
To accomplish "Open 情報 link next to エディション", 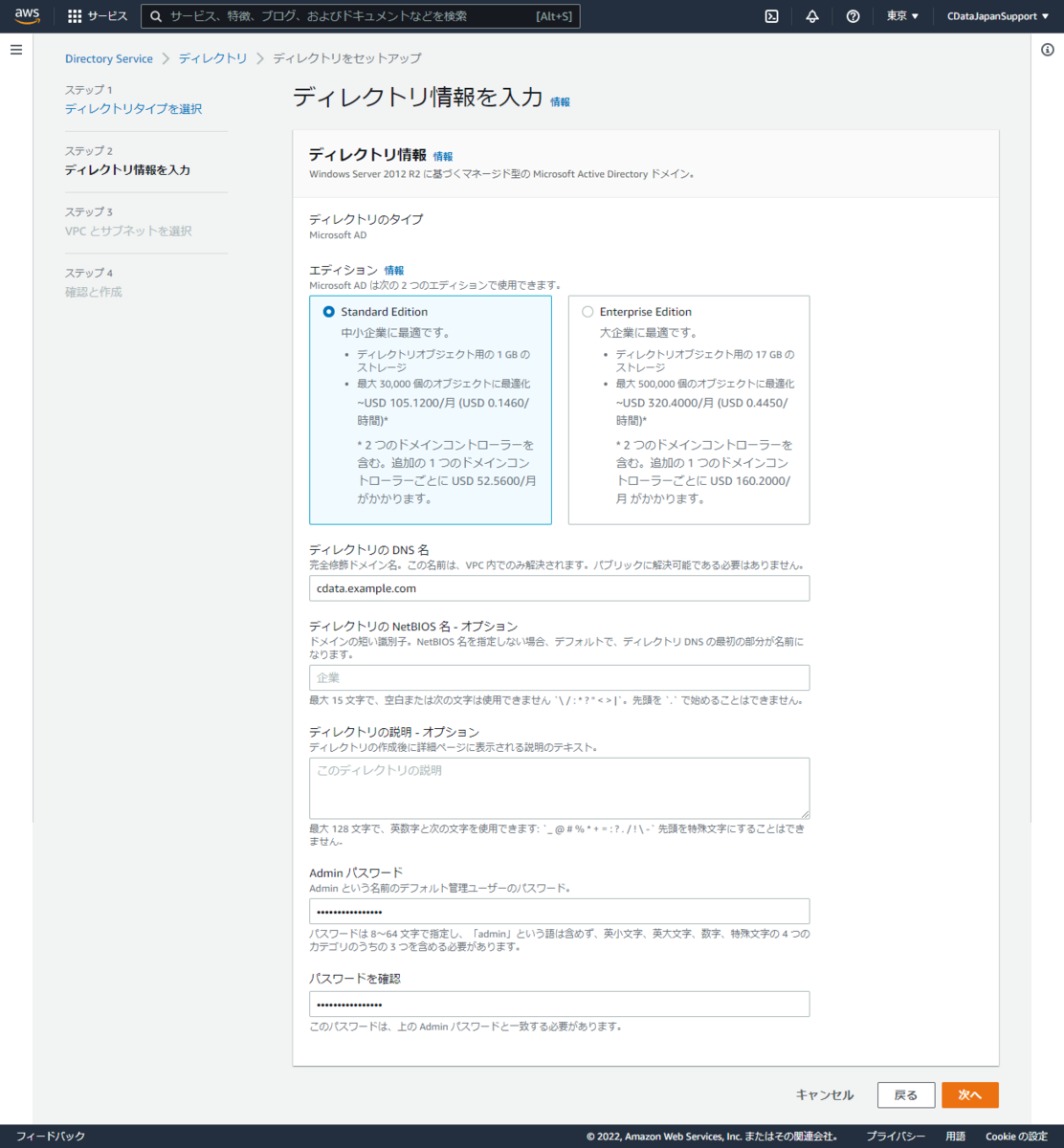I will (394, 271).
